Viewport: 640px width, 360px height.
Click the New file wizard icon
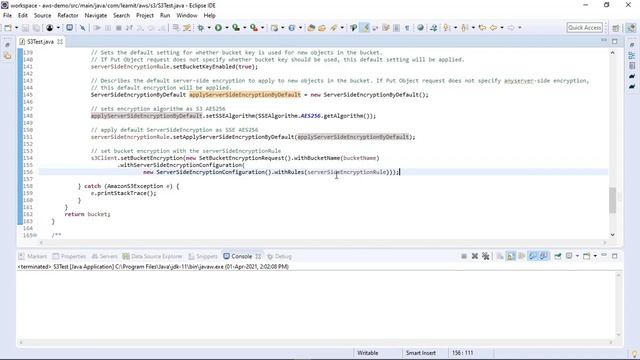pos(8,28)
